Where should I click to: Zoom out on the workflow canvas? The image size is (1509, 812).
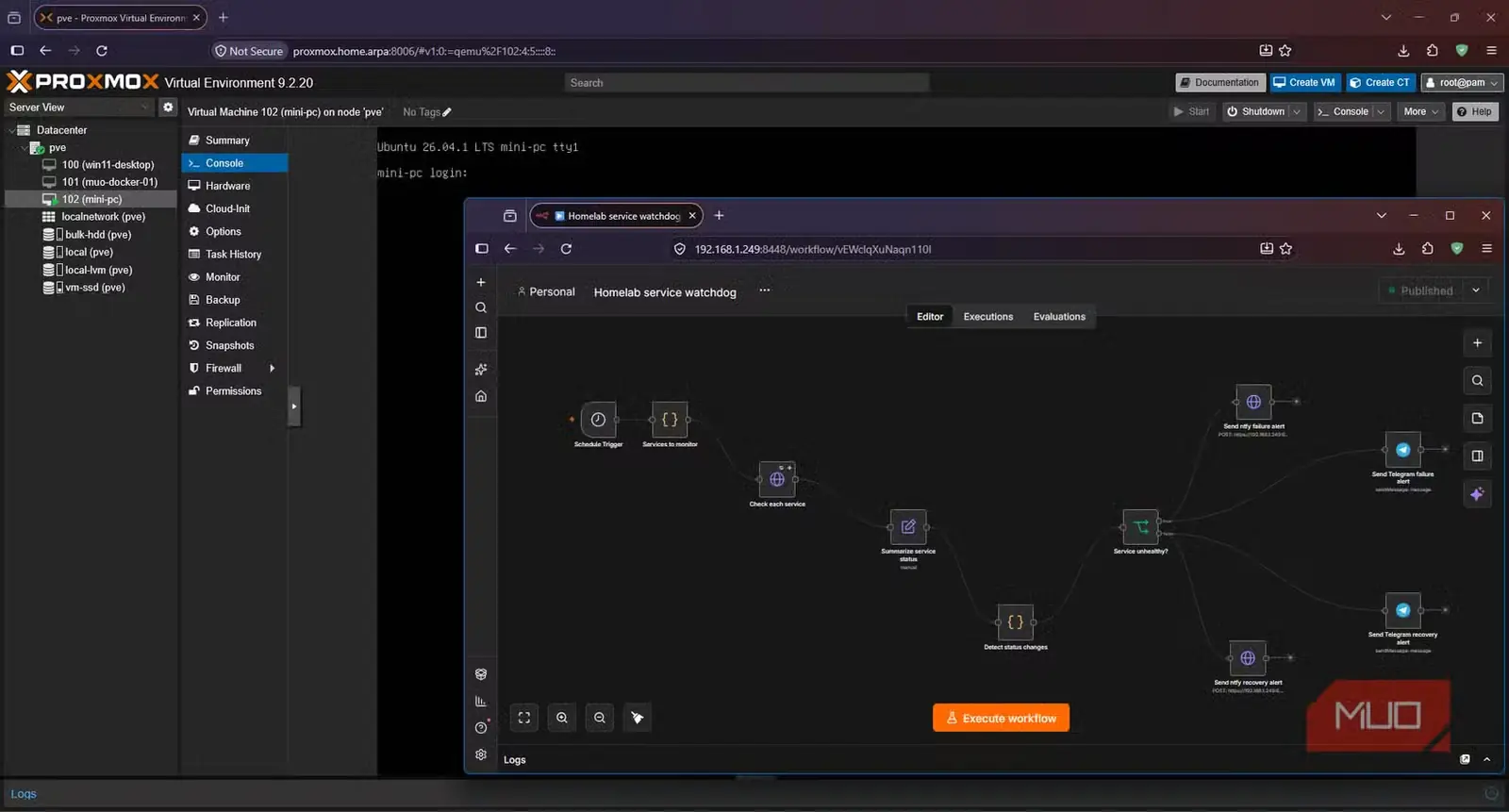[x=600, y=718]
